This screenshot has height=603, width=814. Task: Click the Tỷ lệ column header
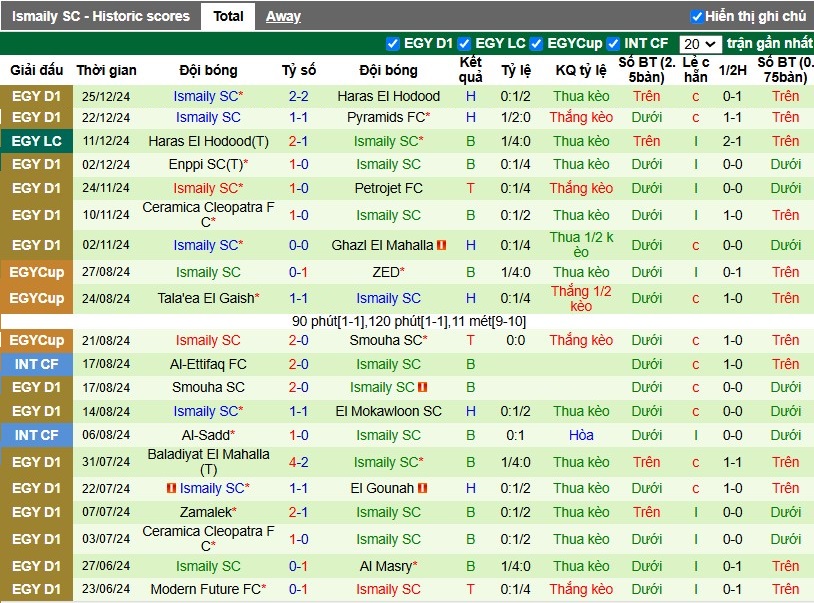click(515, 70)
